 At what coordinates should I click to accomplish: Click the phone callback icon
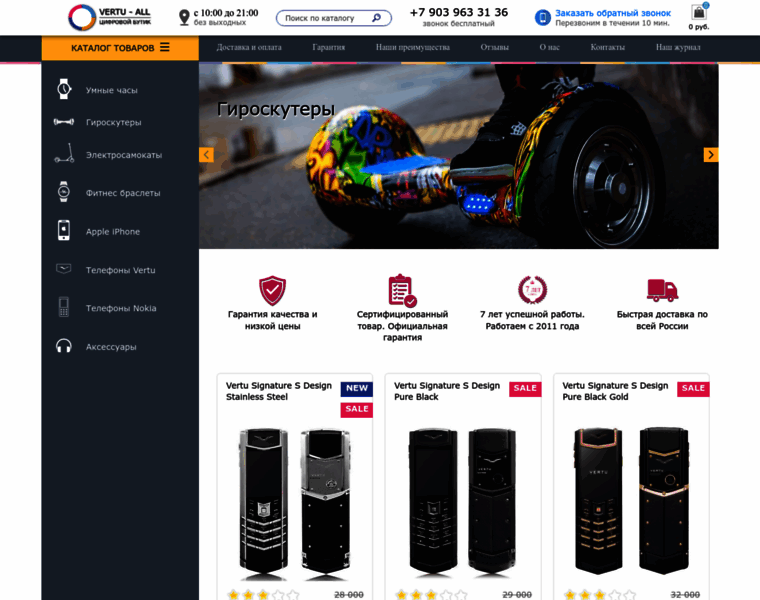coord(542,18)
